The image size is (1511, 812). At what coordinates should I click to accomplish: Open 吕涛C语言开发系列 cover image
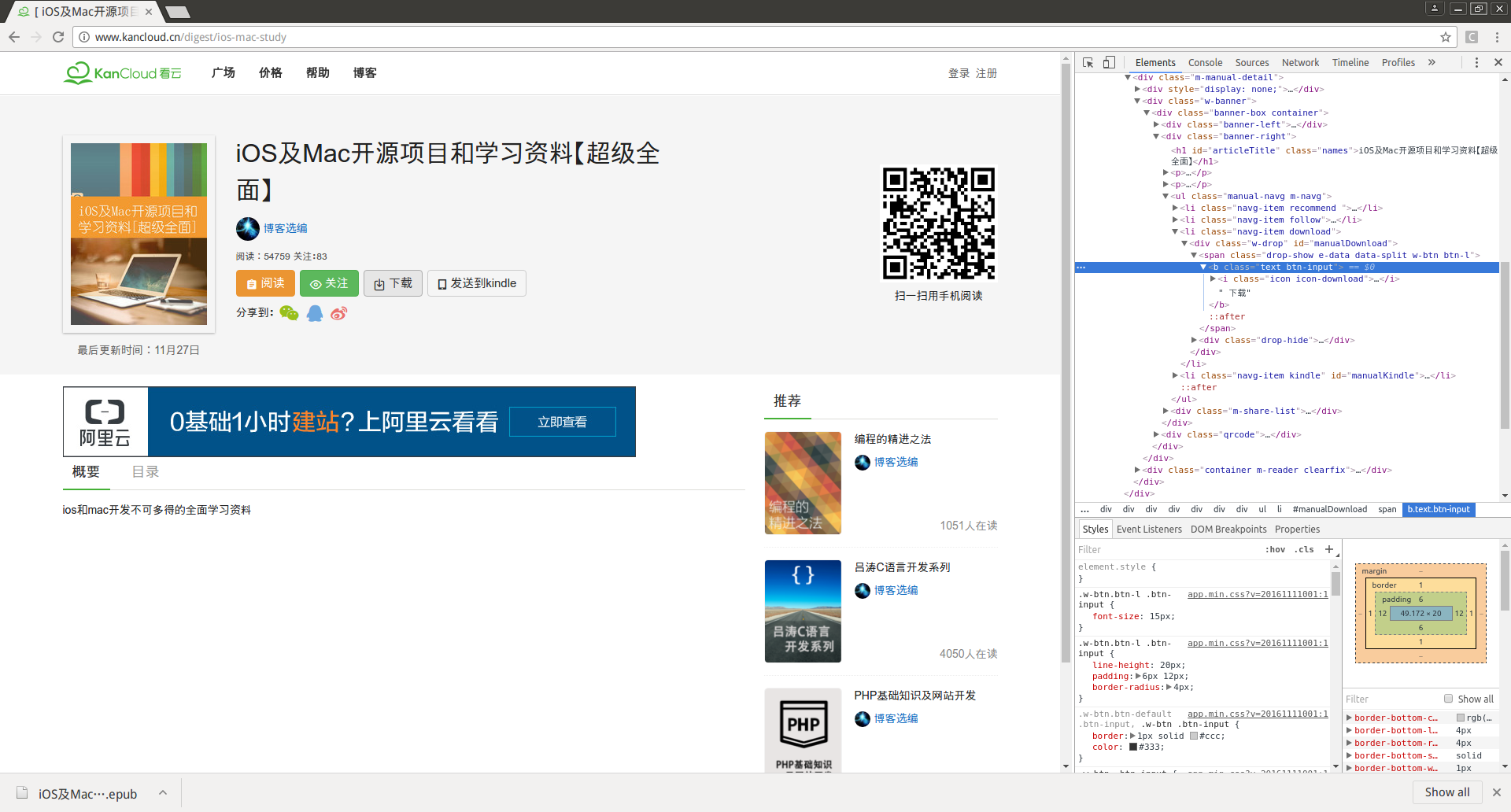point(803,611)
